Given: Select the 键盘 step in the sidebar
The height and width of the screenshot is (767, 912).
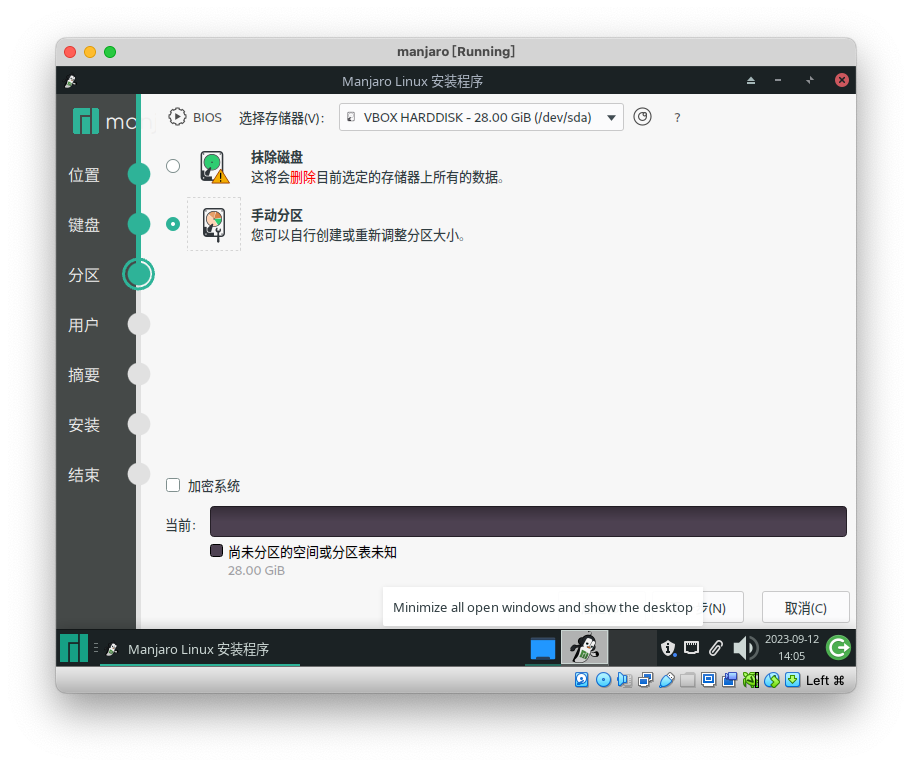Looking at the screenshot, I should [83, 224].
